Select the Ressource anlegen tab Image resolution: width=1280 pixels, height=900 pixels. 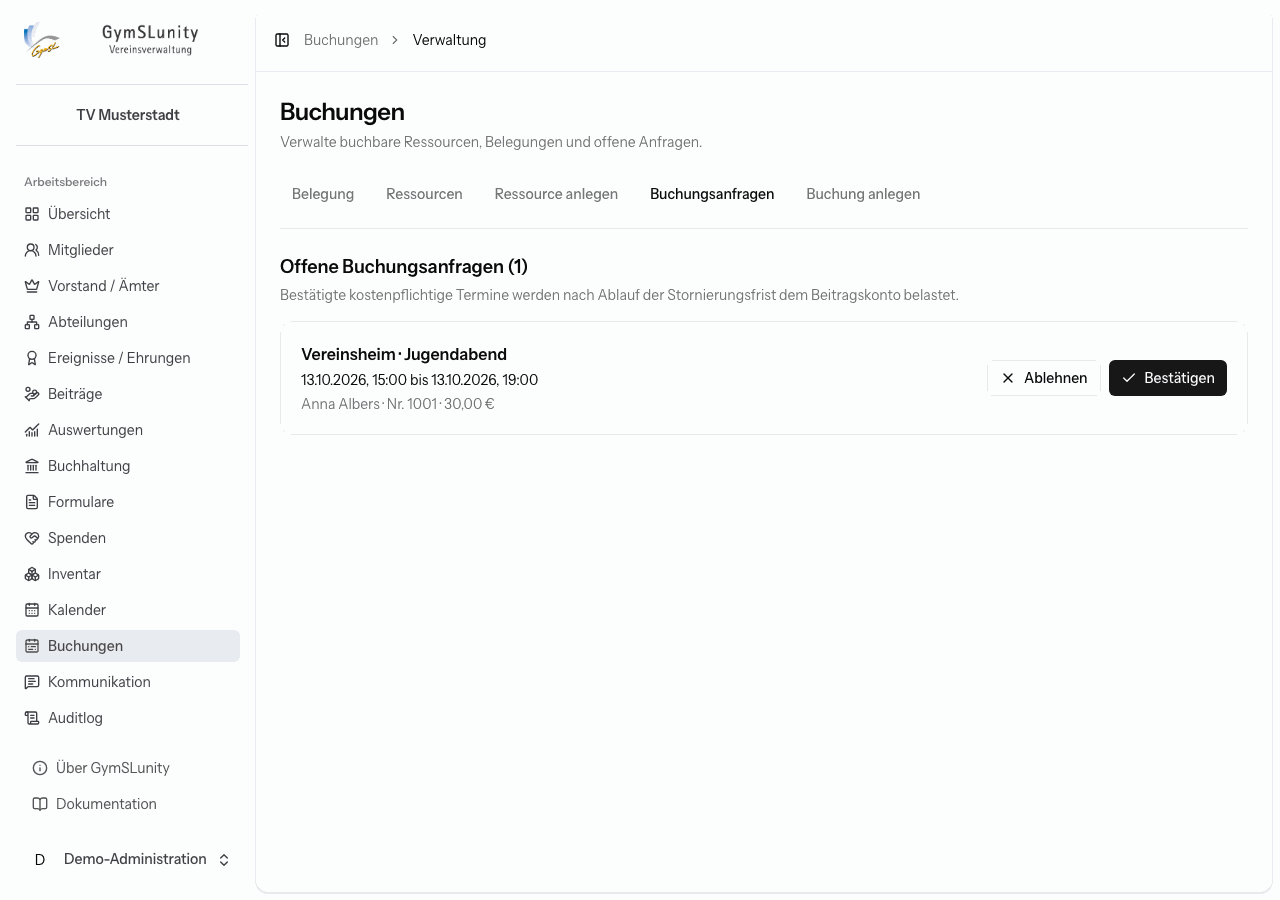click(x=556, y=194)
